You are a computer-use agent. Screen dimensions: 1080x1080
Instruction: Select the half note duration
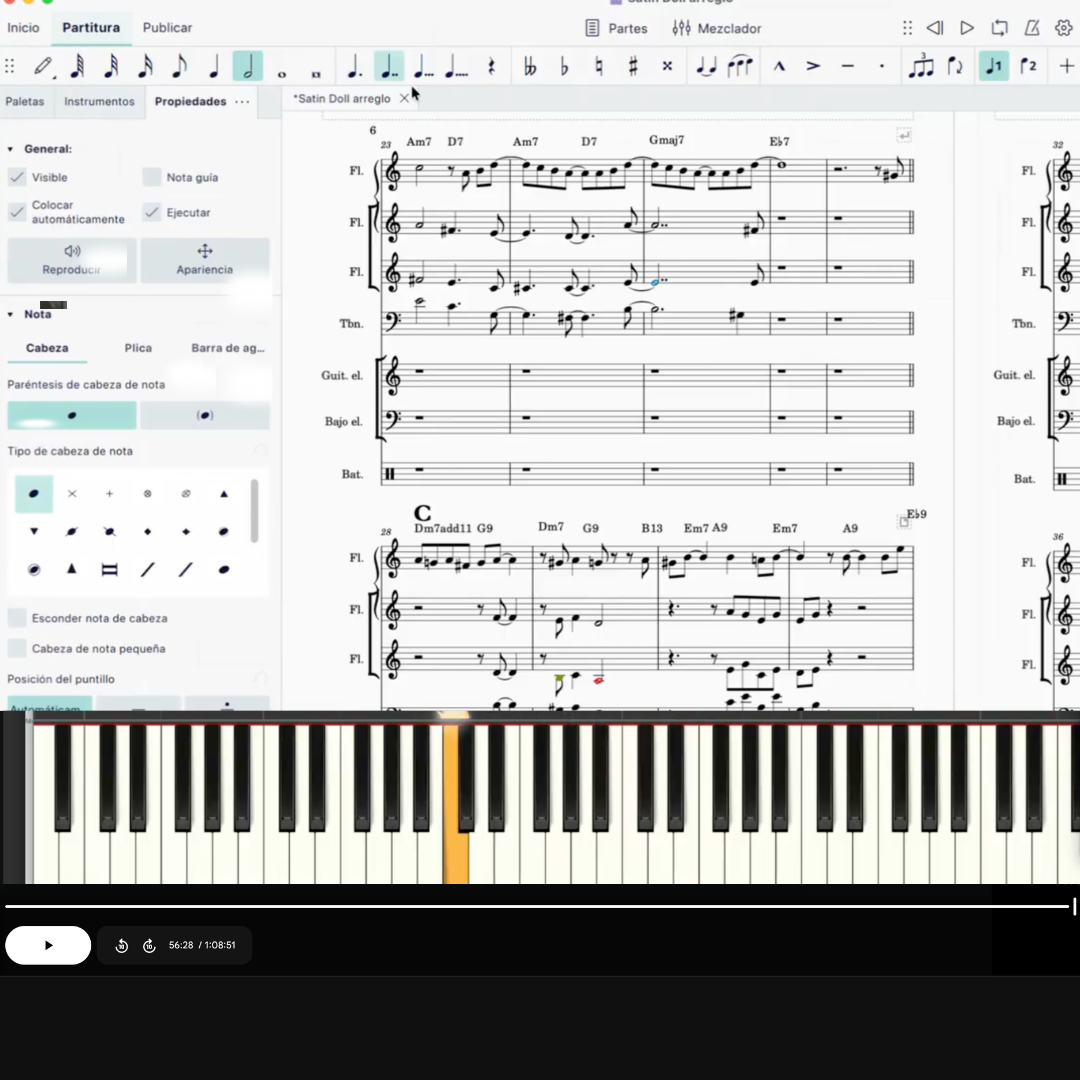pyautogui.click(x=248, y=66)
